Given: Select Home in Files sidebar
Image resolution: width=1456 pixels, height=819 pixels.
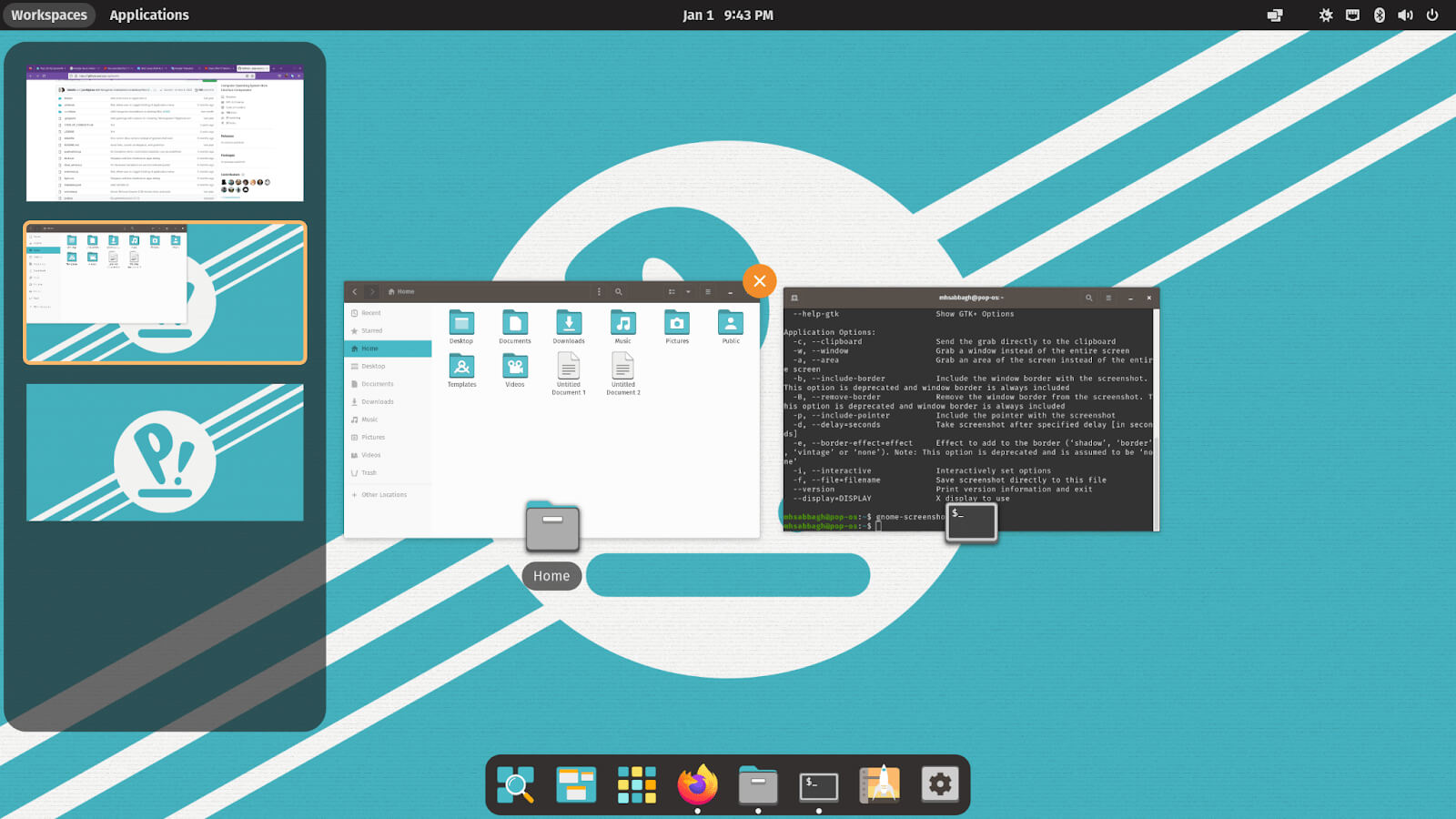Looking at the screenshot, I should tap(389, 349).
